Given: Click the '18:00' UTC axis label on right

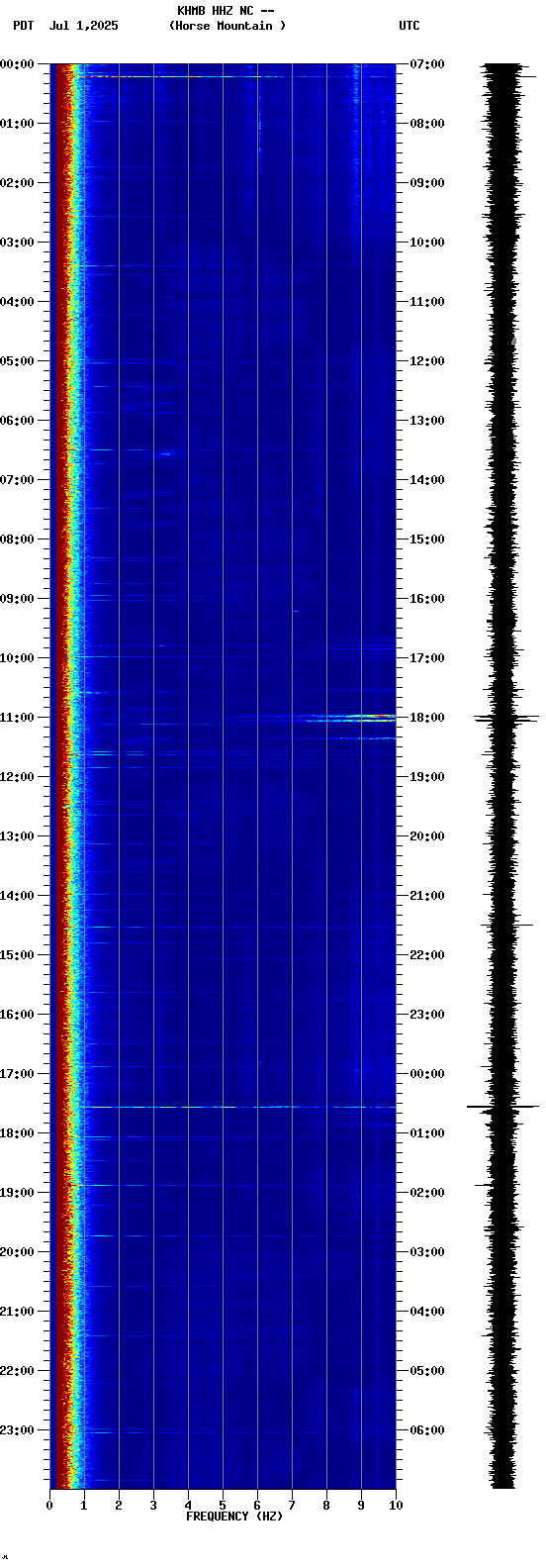Looking at the screenshot, I should click(426, 718).
